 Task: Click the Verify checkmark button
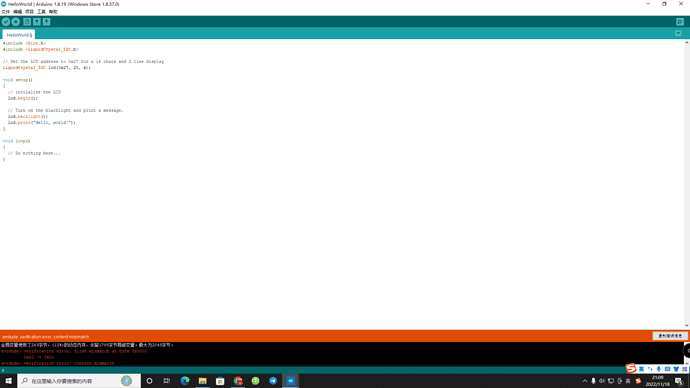click(6, 22)
